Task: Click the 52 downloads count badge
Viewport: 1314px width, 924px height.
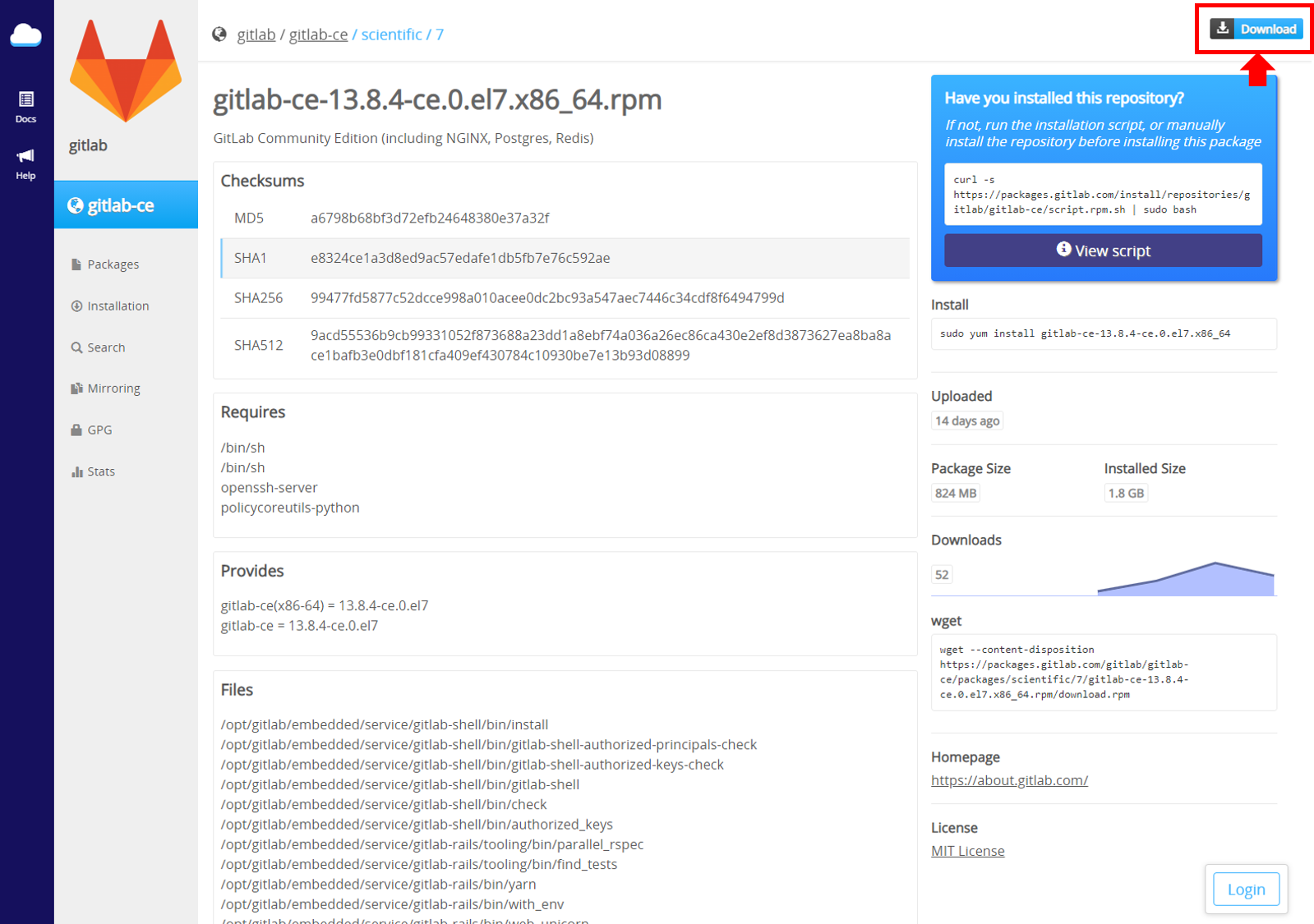Action: (x=942, y=575)
